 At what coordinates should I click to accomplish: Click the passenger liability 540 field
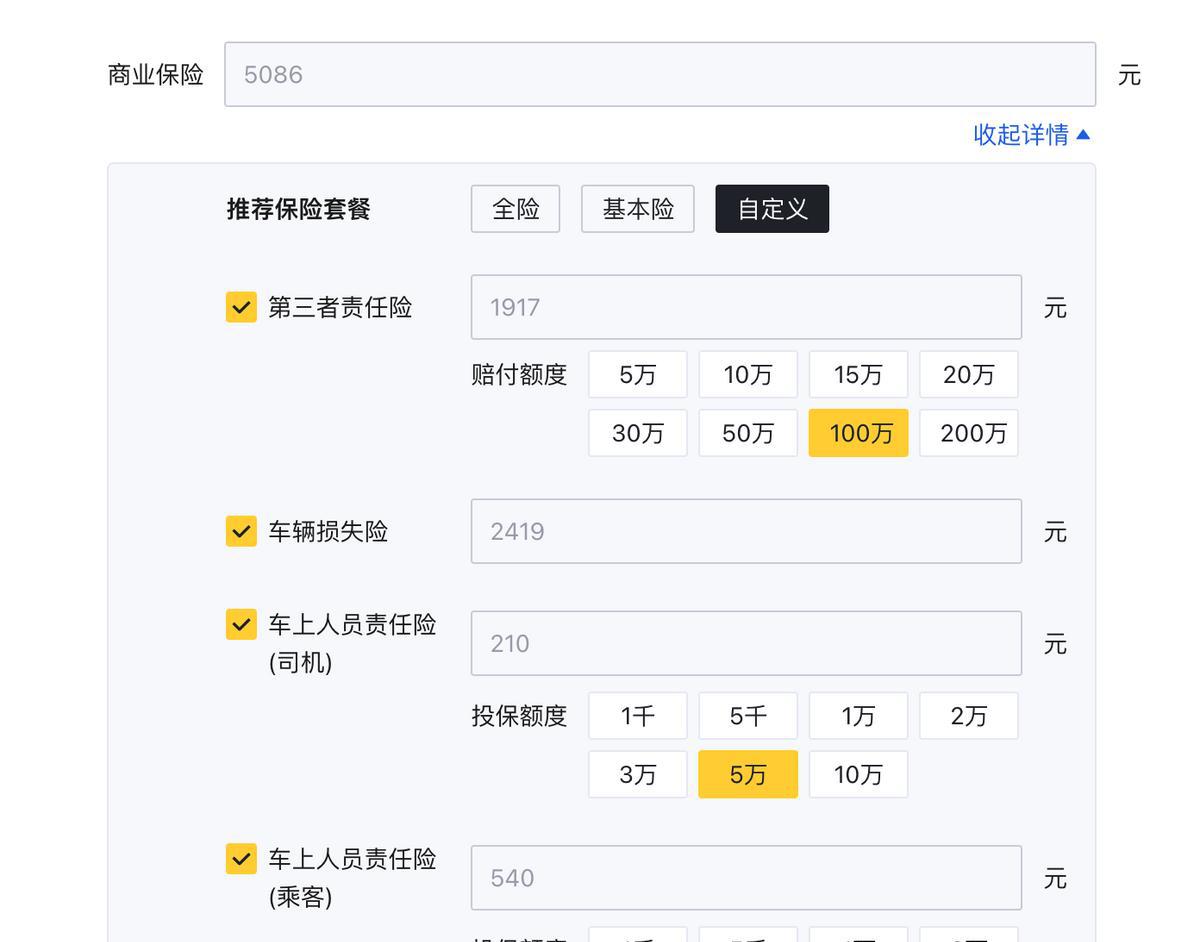click(x=745, y=878)
